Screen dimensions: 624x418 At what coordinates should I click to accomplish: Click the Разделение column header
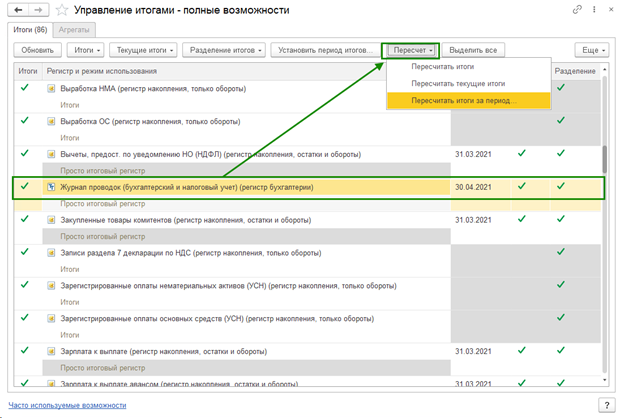pos(575,71)
